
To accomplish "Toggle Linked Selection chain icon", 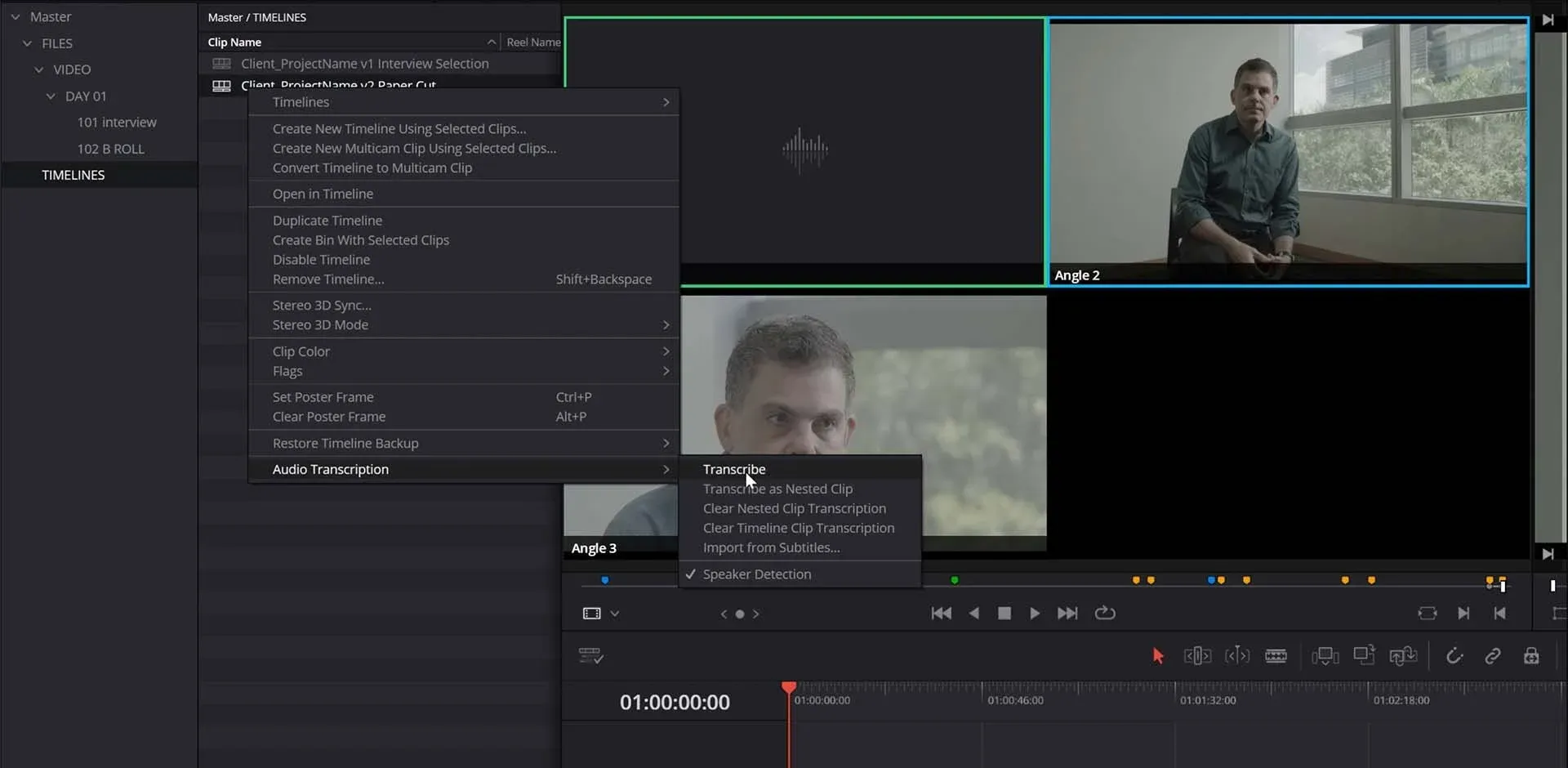I will pos(1492,656).
